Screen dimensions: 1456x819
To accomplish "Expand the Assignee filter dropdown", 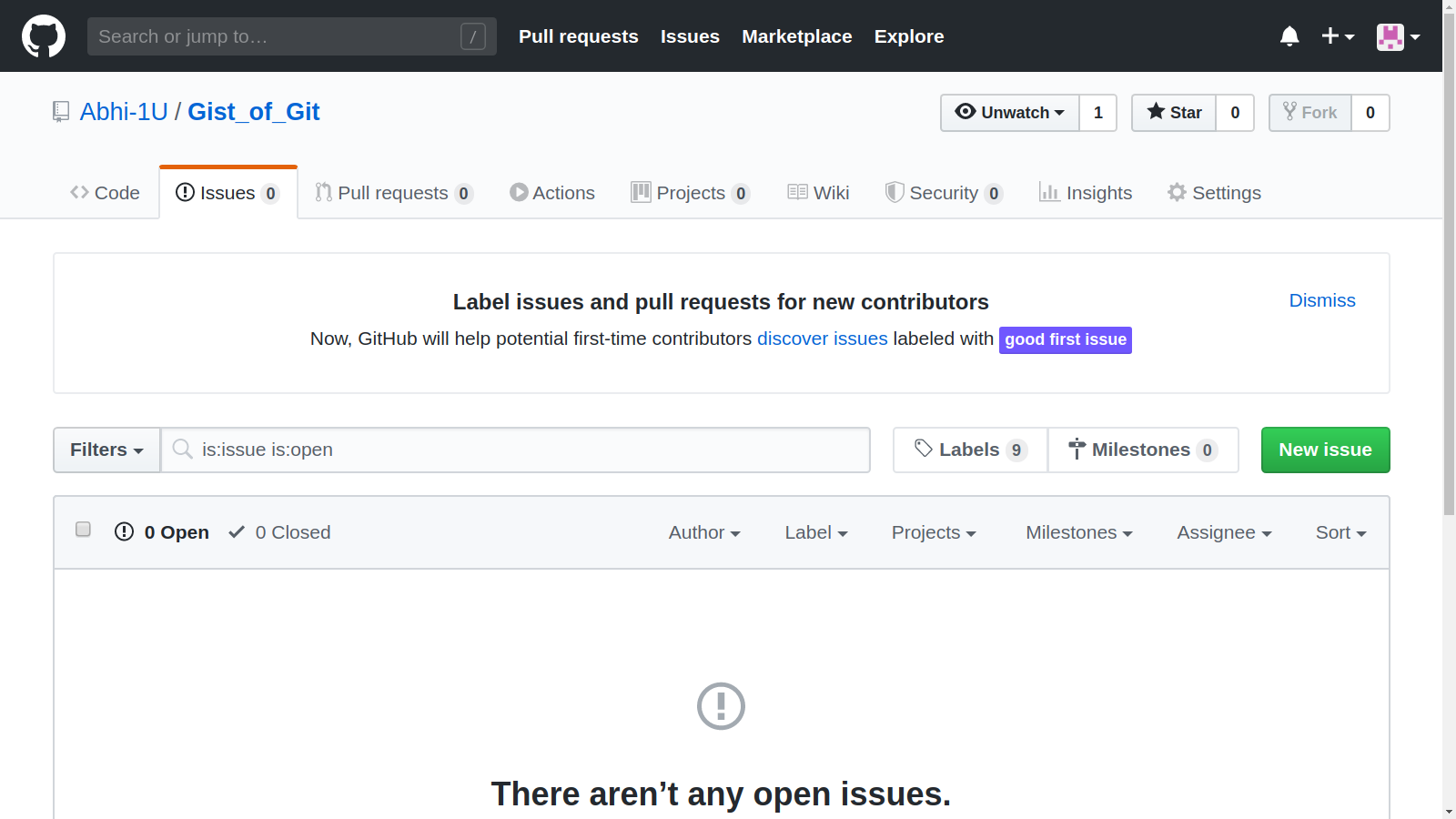I will (x=1224, y=532).
